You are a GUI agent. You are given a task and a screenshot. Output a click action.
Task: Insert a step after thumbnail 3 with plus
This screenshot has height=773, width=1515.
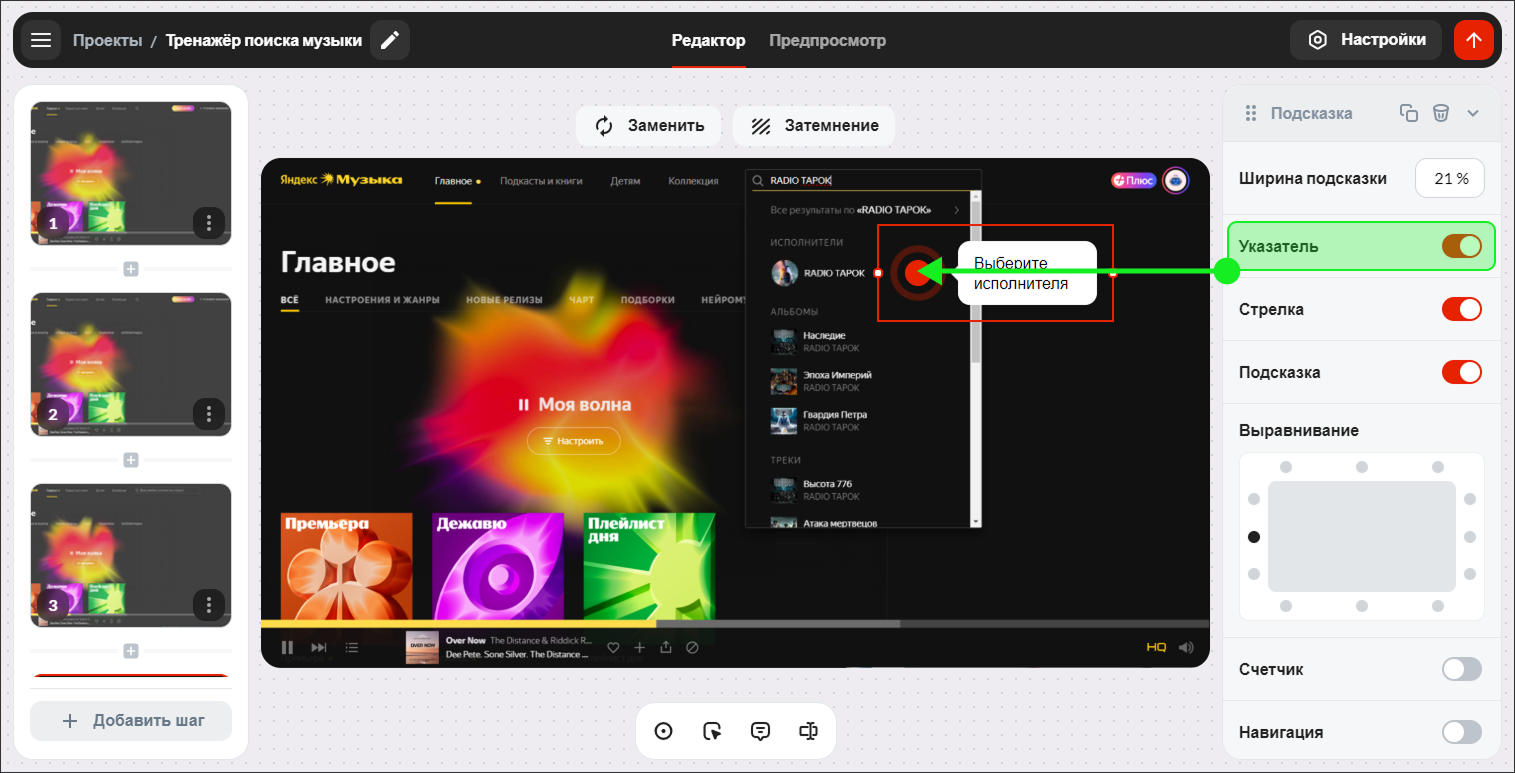[130, 651]
